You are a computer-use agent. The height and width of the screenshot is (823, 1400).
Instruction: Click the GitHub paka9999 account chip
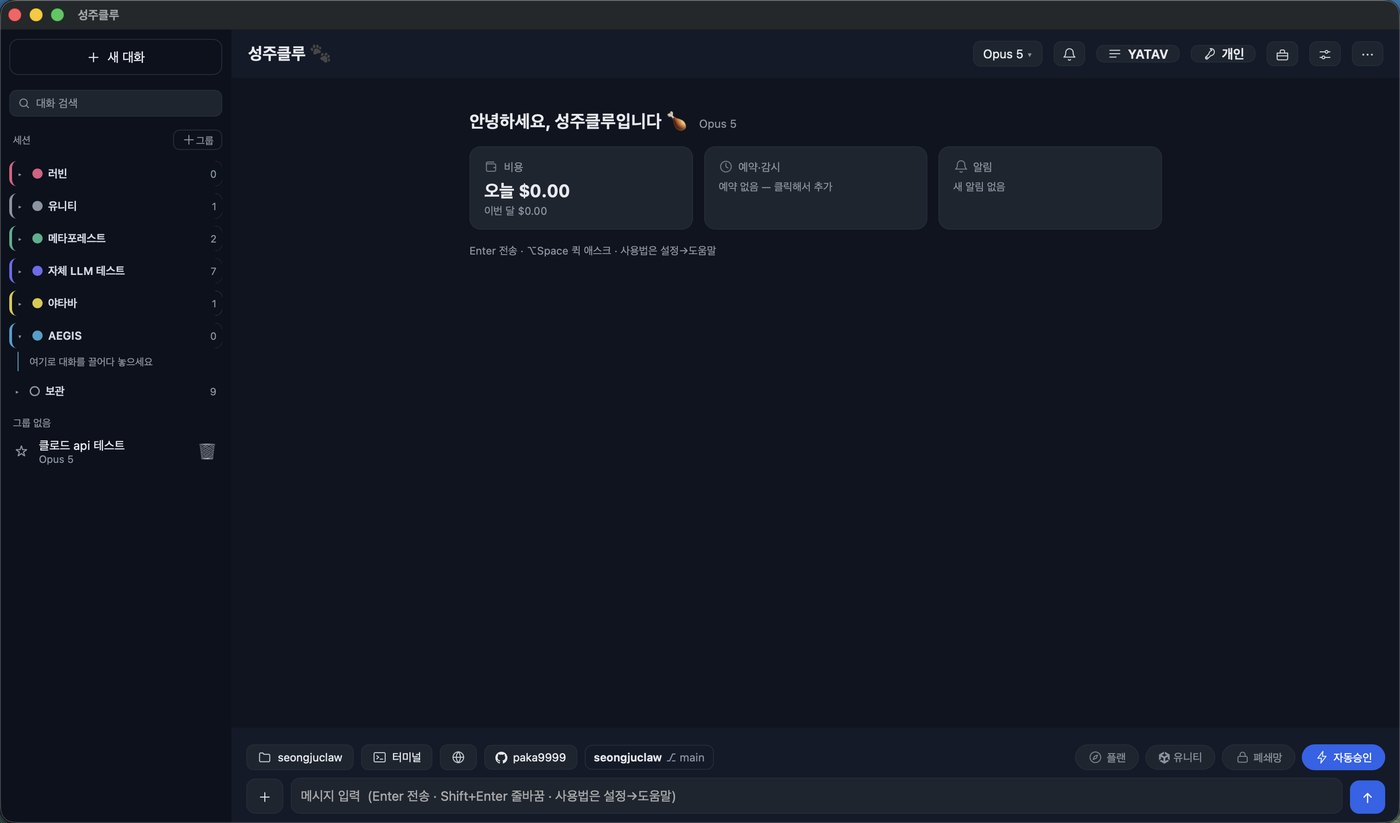coord(530,757)
